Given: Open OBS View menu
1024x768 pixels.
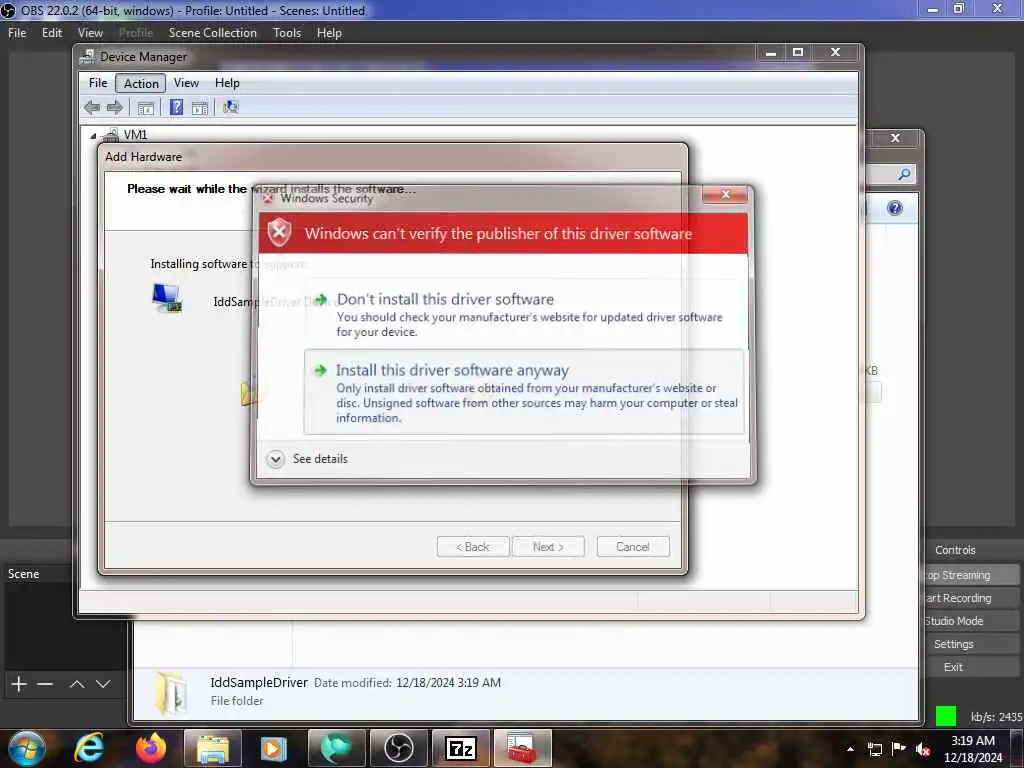Looking at the screenshot, I should (x=90, y=33).
